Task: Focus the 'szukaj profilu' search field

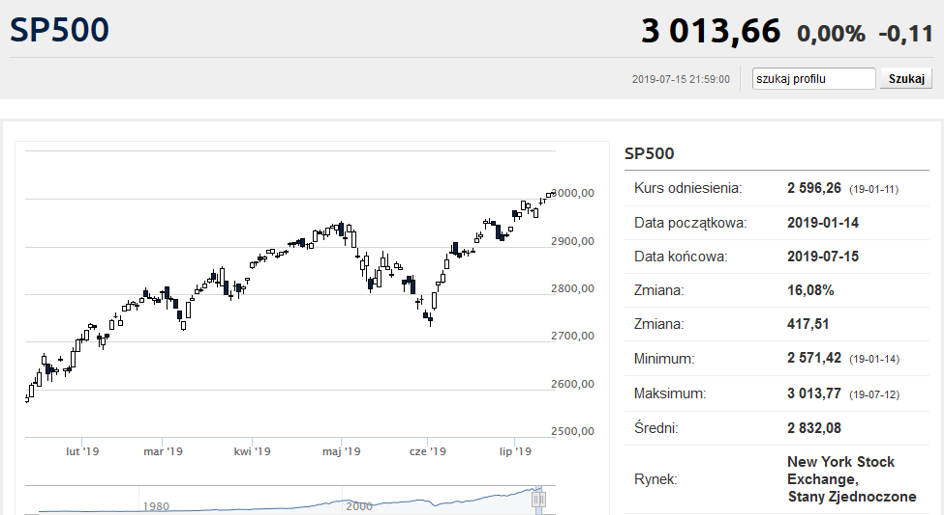Action: click(814, 79)
